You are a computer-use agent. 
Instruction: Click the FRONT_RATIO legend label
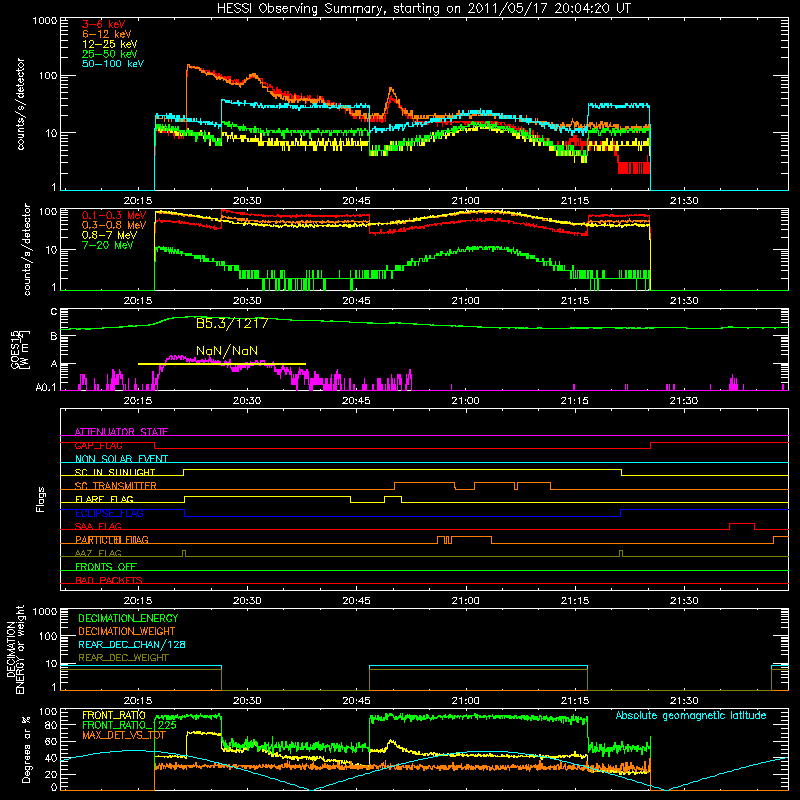coord(114,715)
